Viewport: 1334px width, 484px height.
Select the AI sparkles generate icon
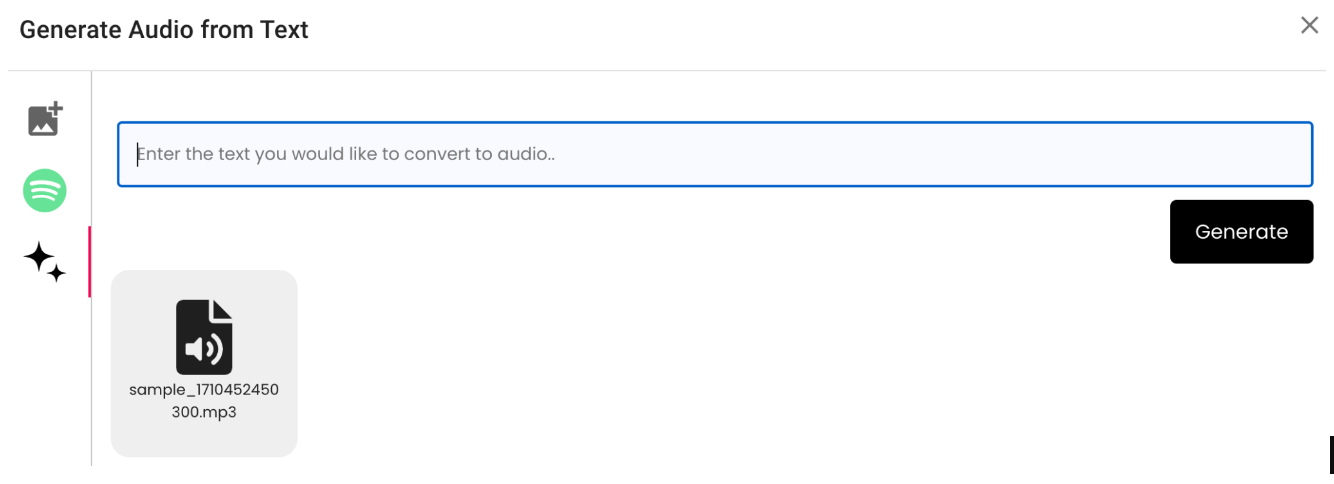(x=45, y=262)
